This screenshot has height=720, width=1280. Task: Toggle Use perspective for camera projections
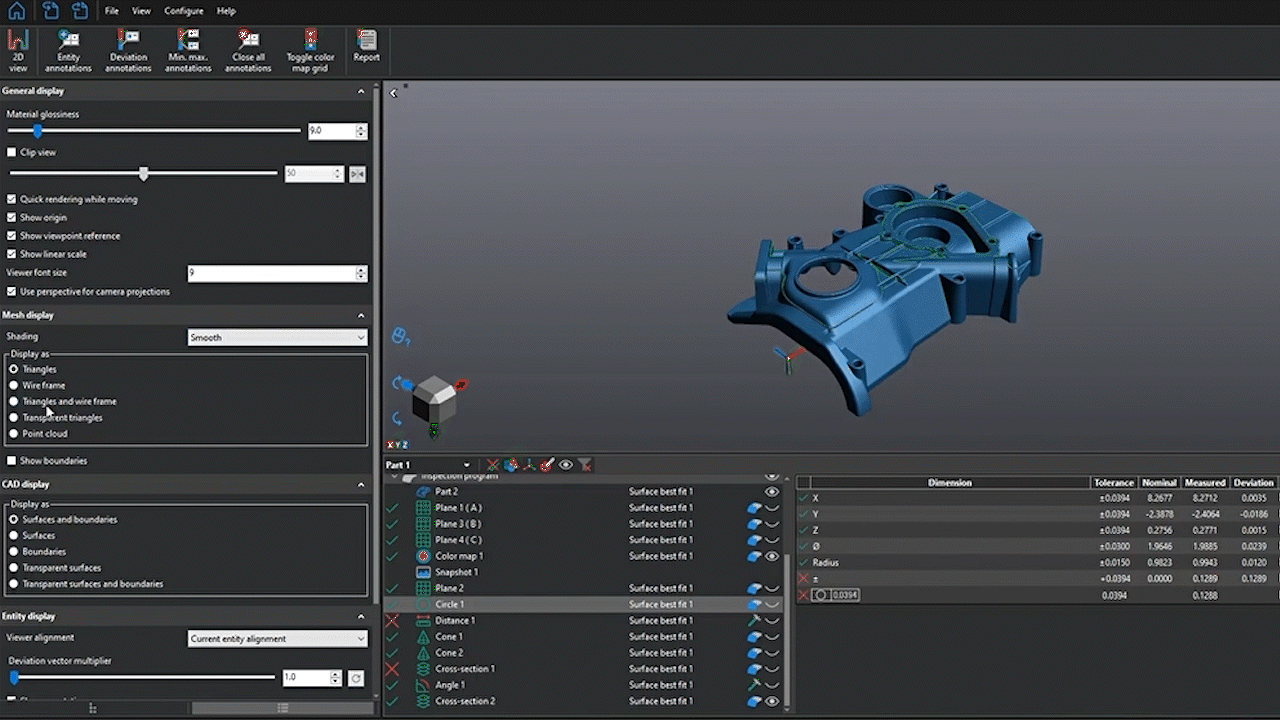[x=12, y=292]
